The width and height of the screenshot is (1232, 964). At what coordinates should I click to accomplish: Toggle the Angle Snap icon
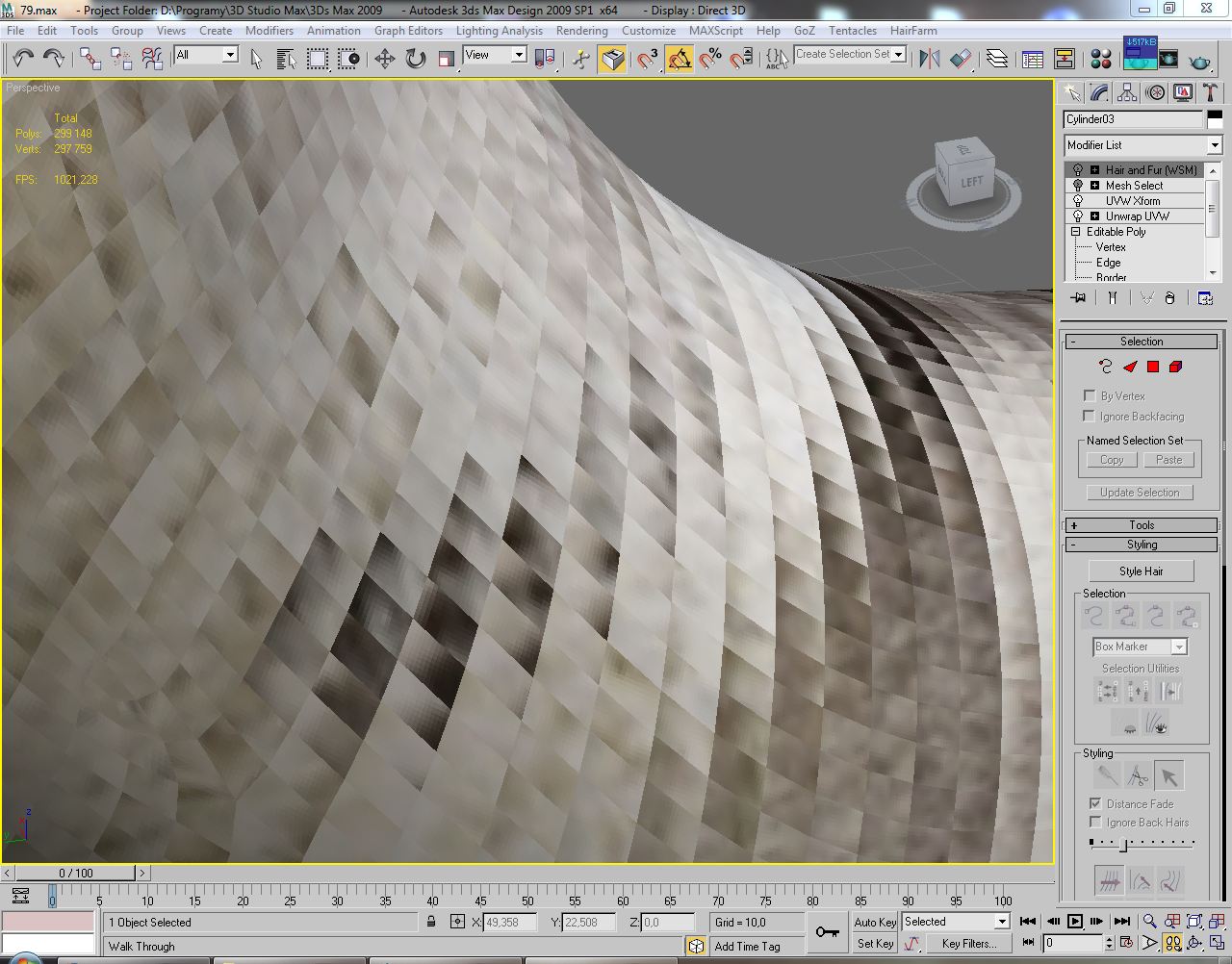click(x=680, y=59)
